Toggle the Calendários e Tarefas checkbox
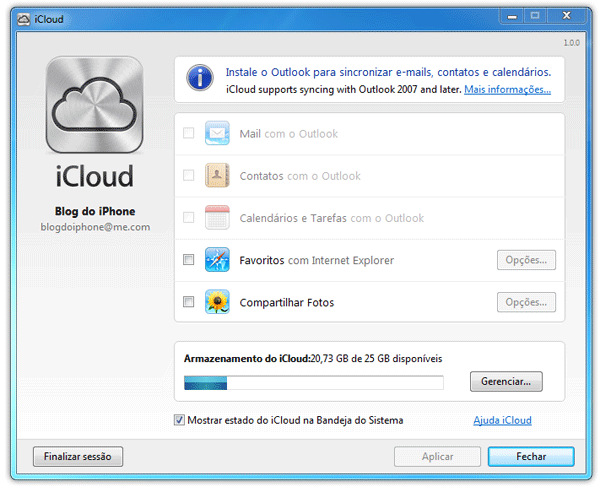 pos(188,217)
